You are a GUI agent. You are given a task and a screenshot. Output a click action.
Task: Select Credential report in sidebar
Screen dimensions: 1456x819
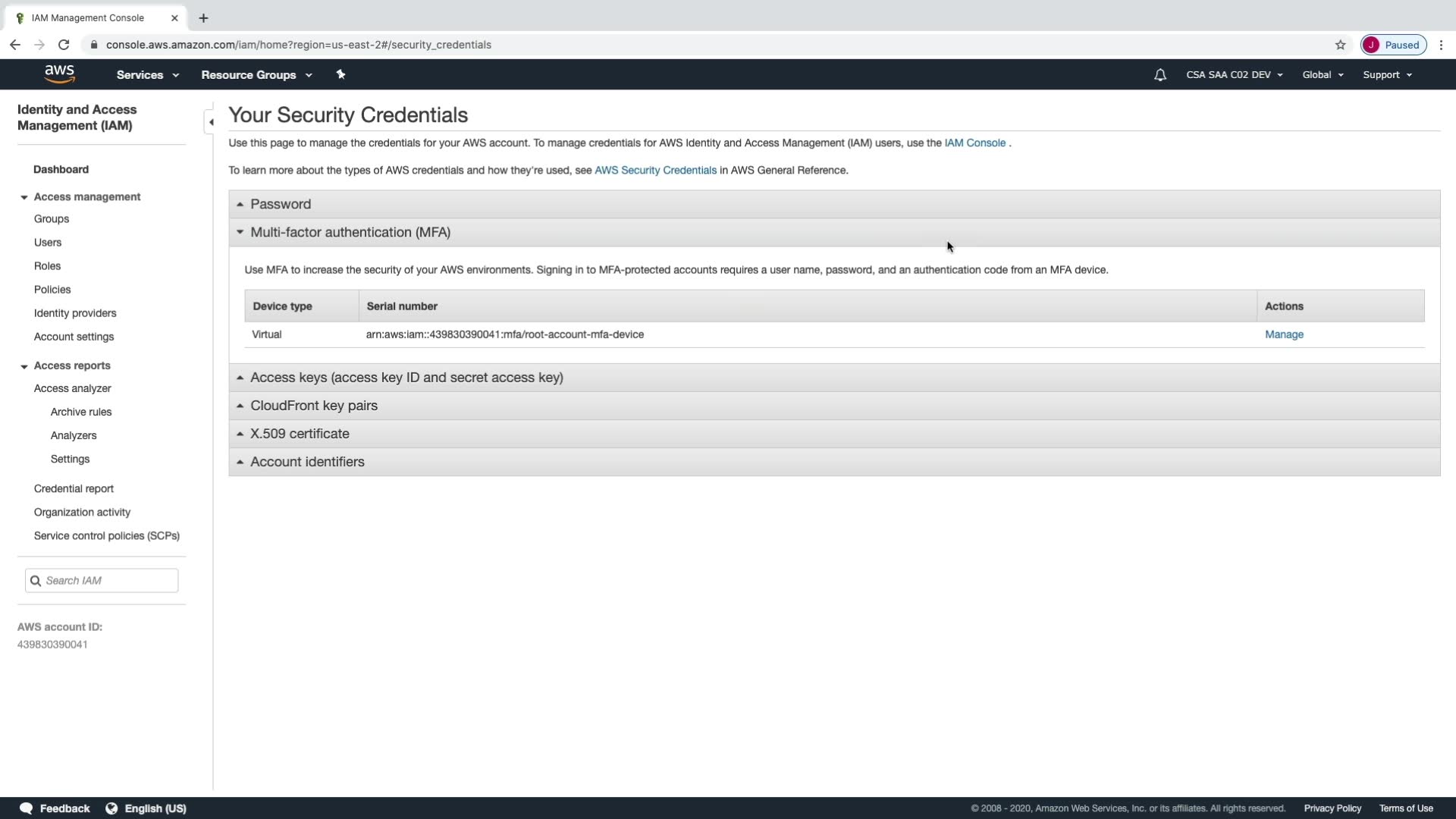pos(74,489)
